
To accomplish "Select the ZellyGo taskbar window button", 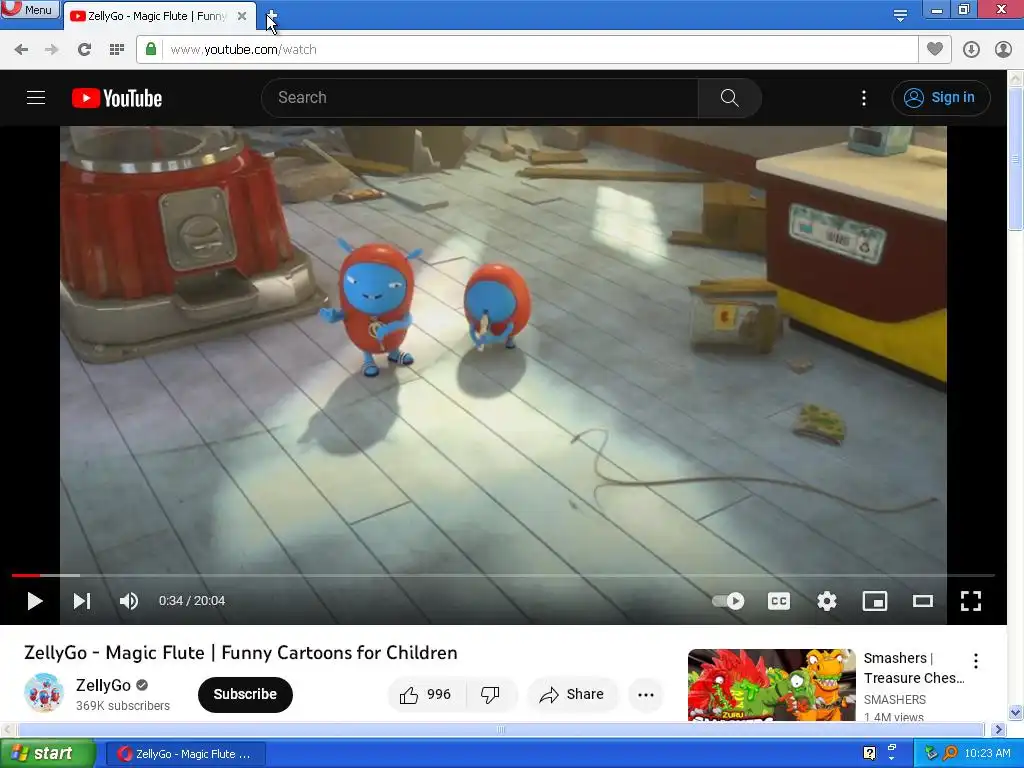I will tap(185, 754).
